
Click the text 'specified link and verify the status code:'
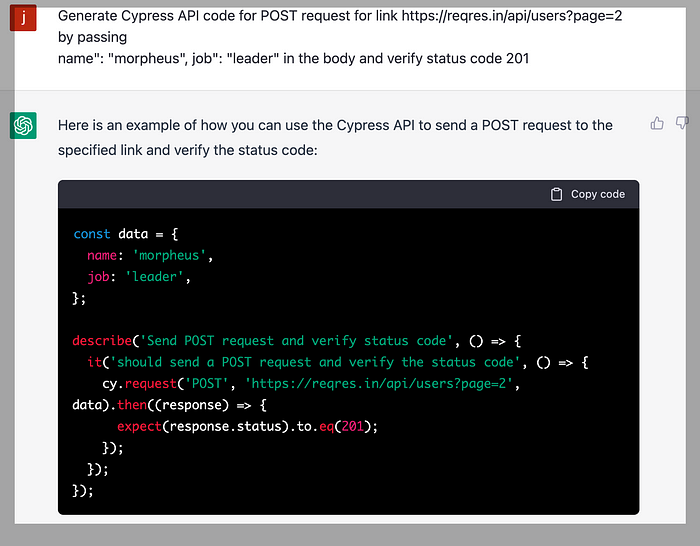[188, 150]
